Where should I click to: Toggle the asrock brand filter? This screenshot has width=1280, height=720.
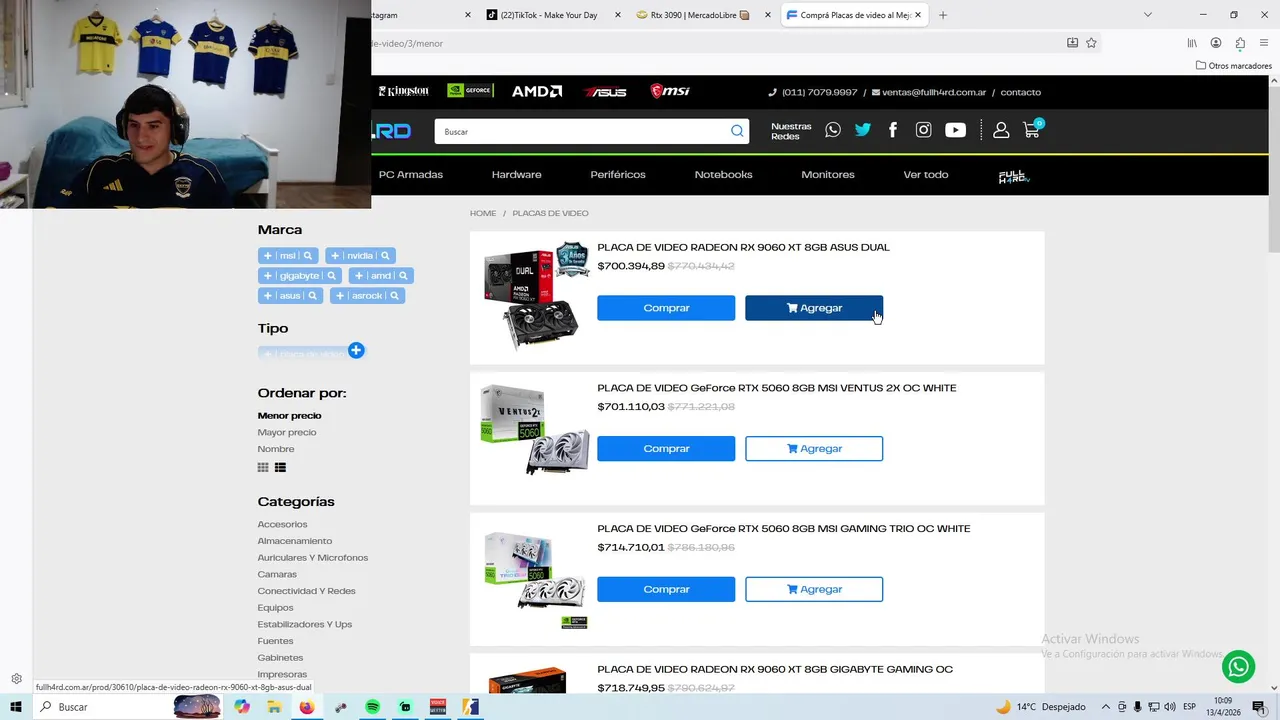pos(367,296)
